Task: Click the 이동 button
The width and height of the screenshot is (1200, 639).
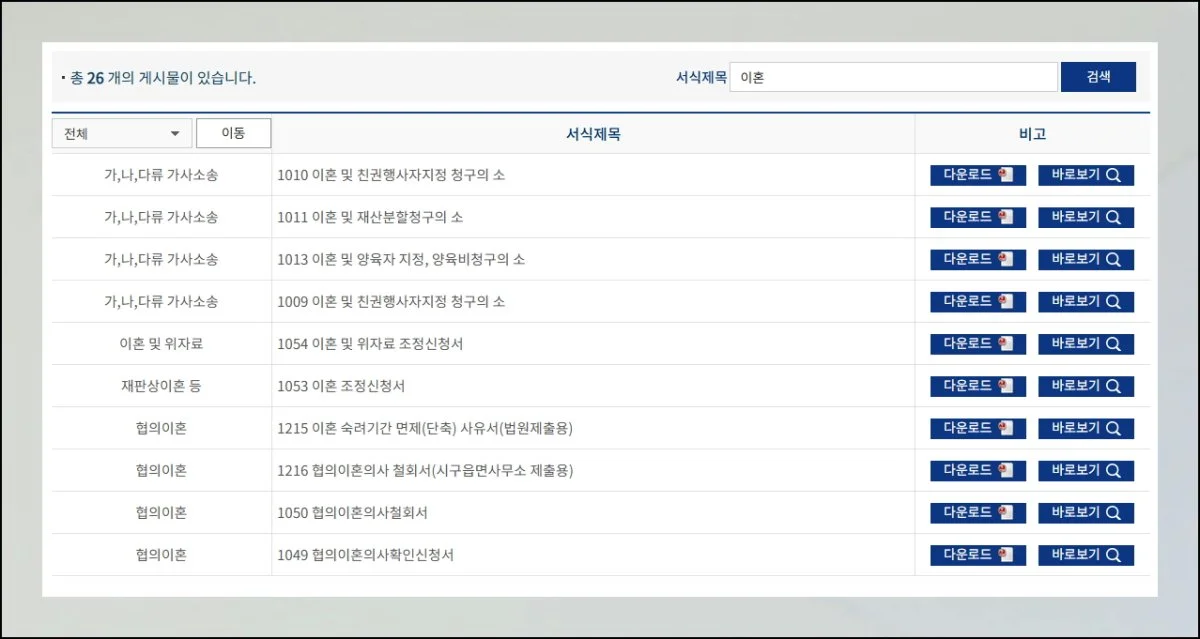Action: [x=233, y=133]
